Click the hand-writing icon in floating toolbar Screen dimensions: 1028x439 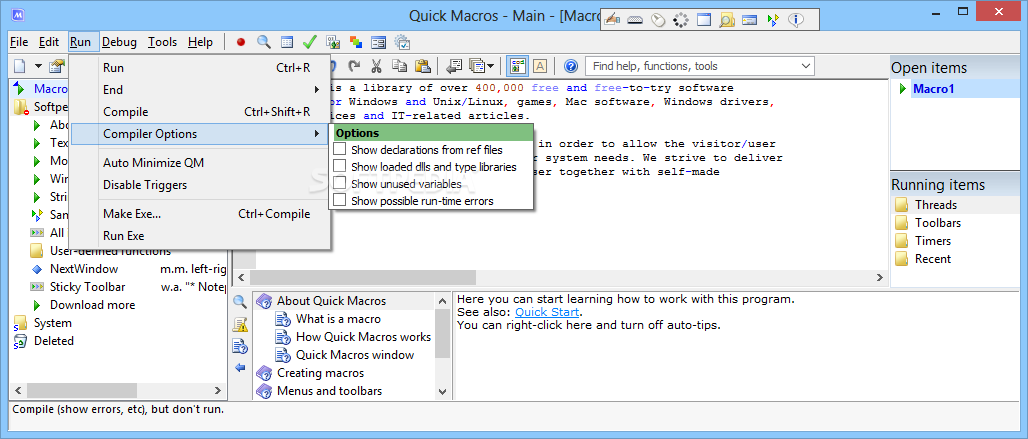click(612, 20)
